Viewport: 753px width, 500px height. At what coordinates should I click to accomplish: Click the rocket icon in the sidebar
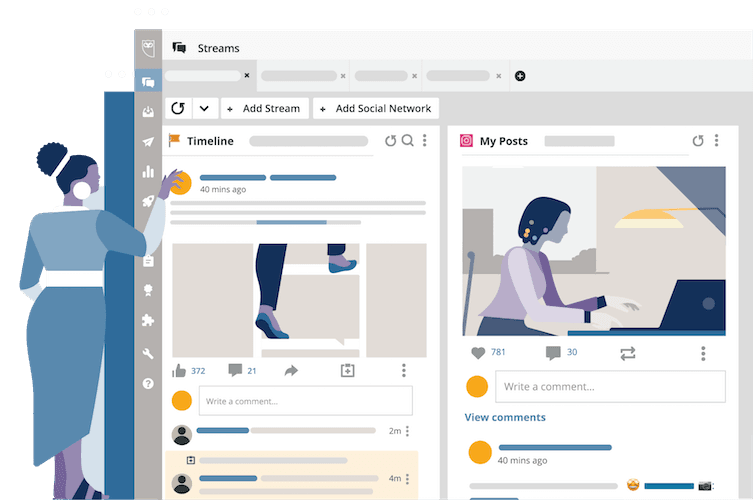(148, 201)
